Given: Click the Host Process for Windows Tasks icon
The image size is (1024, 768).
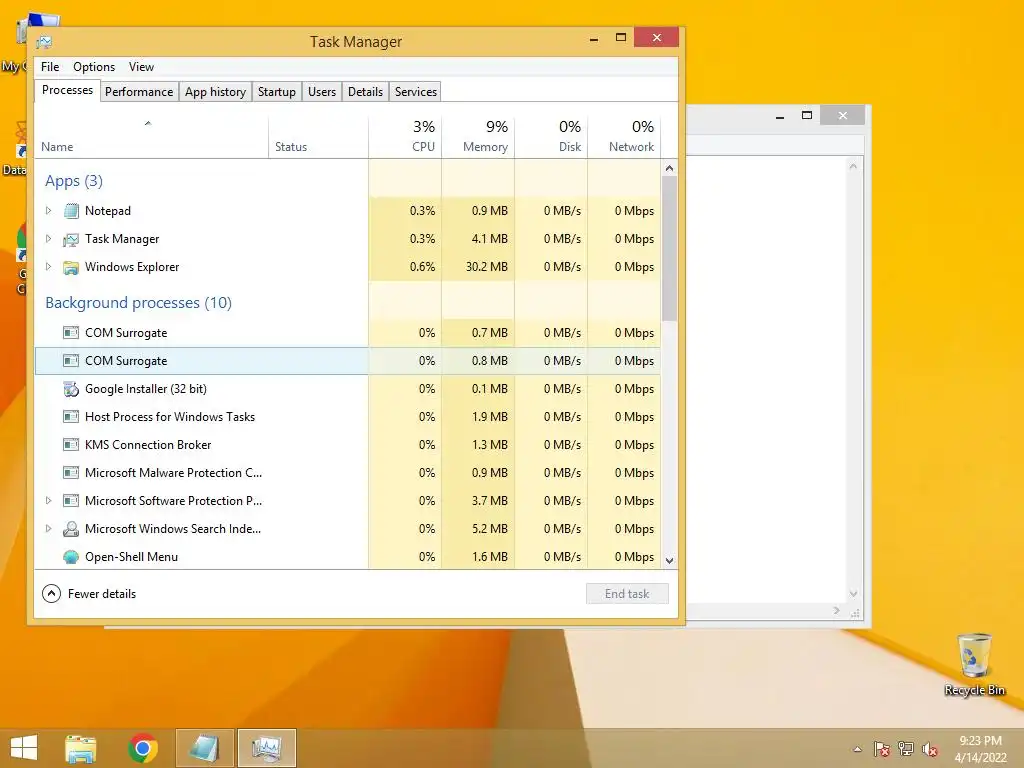Looking at the screenshot, I should click(71, 417).
